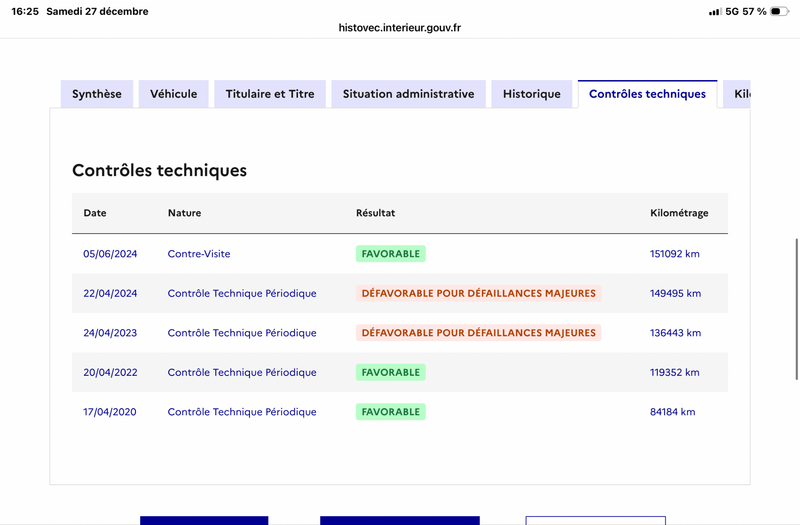Click the FAVORABLE badge for 05/06/2024

(x=390, y=254)
